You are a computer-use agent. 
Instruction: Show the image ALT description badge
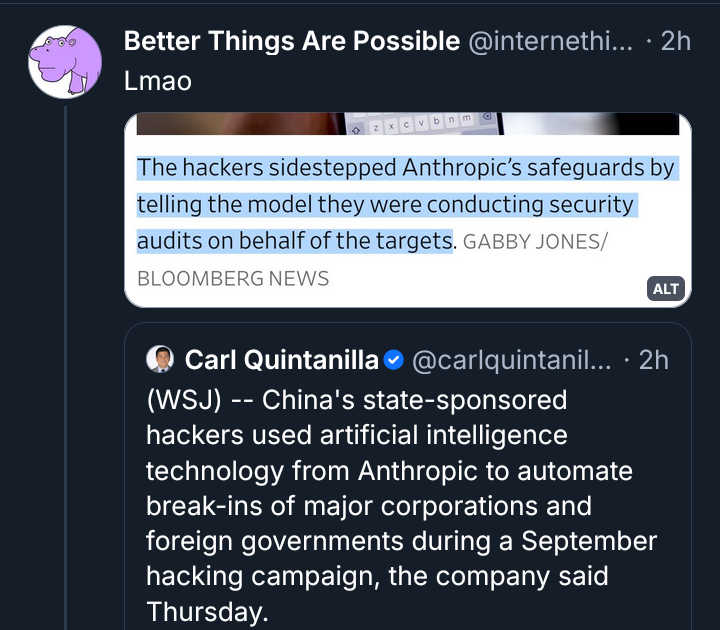tap(666, 289)
